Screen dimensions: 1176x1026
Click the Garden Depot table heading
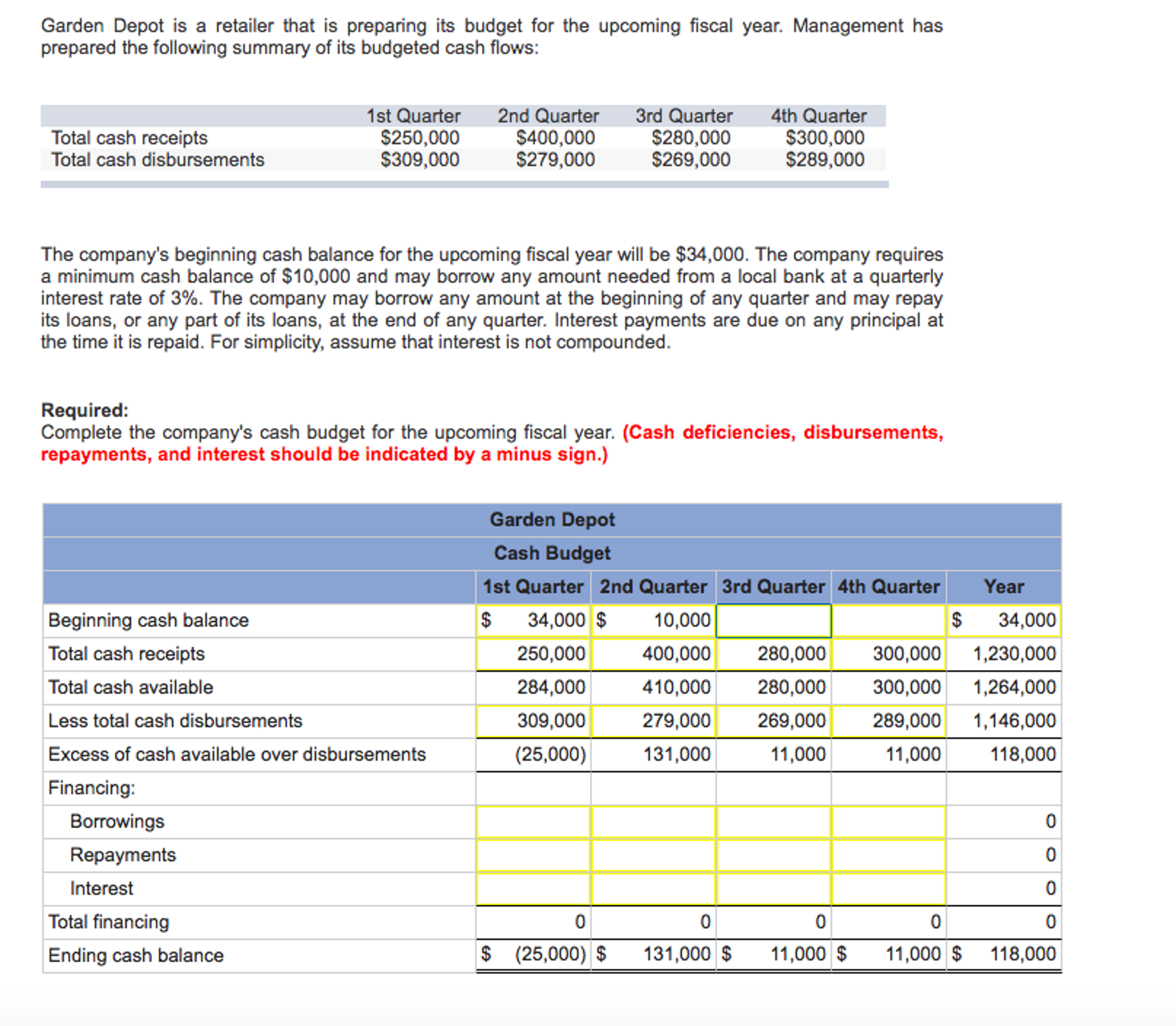[x=552, y=520]
